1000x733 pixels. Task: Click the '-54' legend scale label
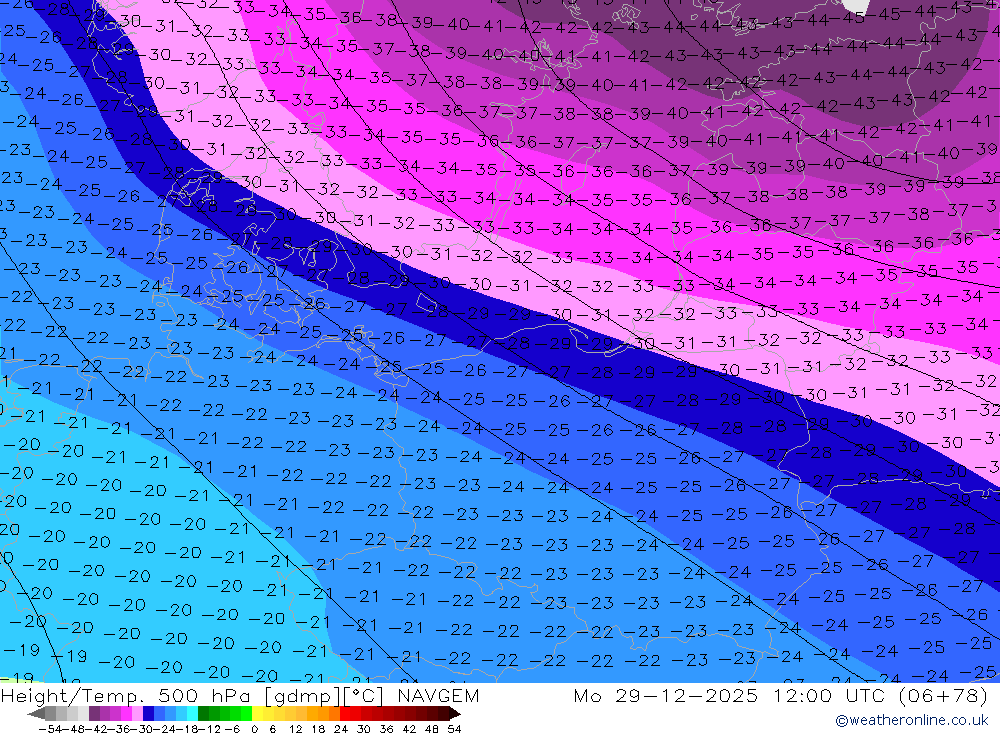(x=51, y=729)
